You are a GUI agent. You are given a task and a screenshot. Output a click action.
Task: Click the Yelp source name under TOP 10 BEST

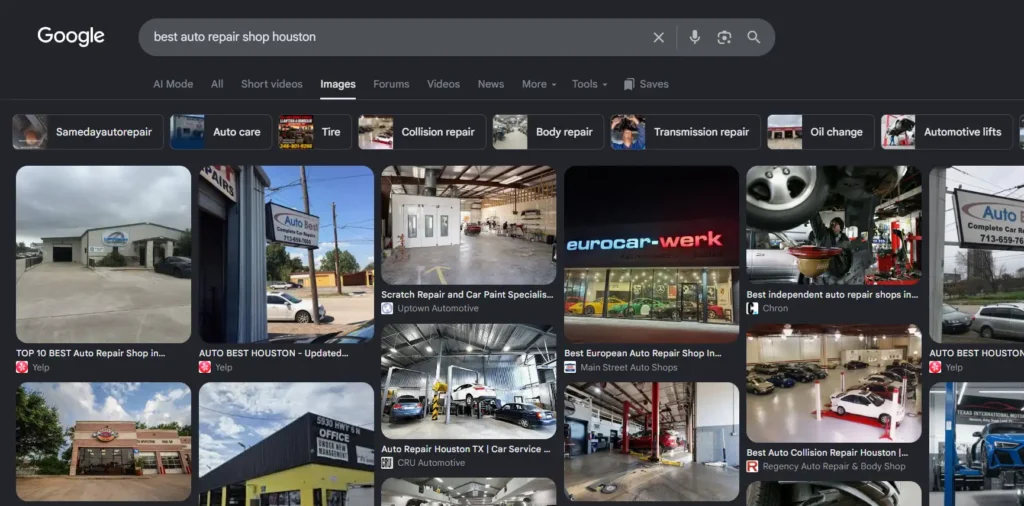40,368
